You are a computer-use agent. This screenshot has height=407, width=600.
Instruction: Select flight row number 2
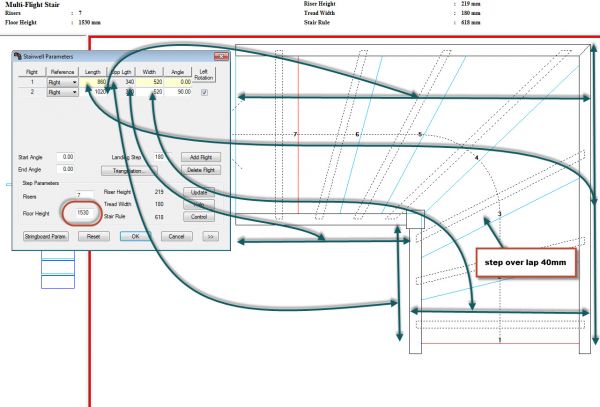click(32, 92)
